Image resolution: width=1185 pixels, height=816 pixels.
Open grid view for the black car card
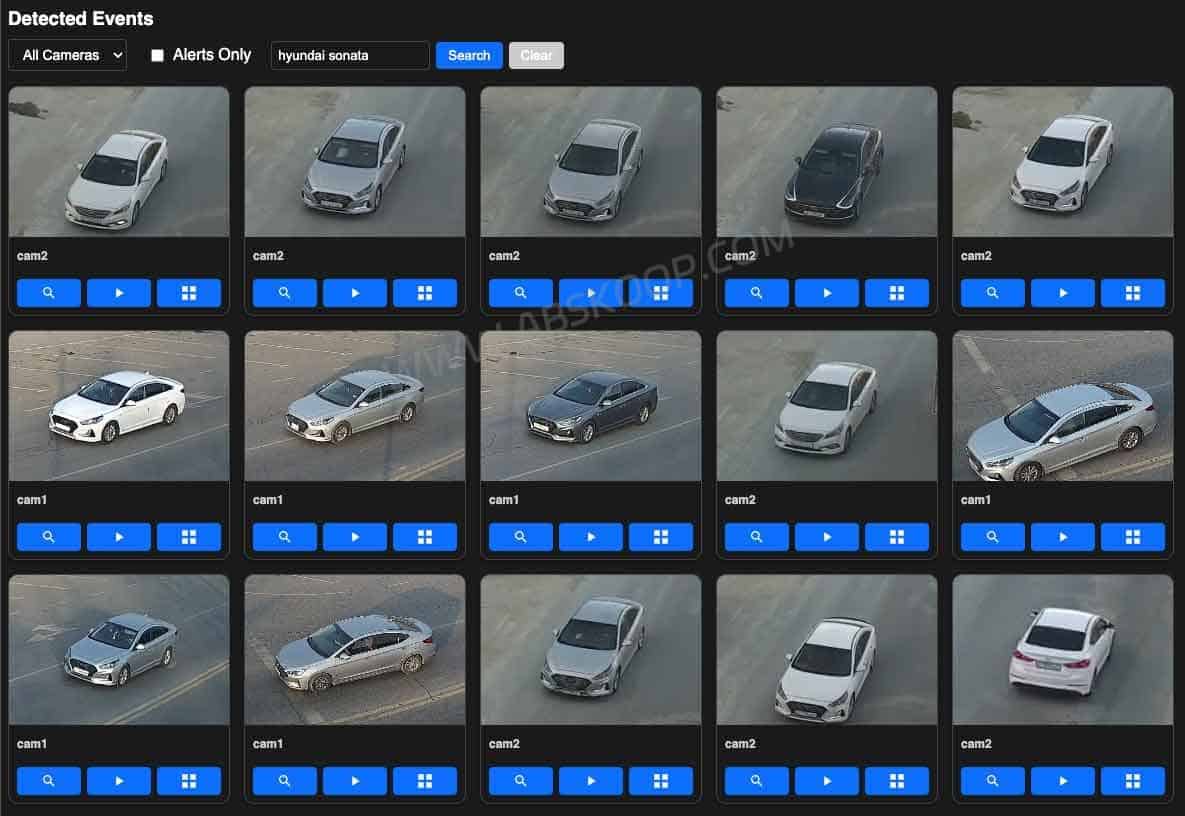[897, 292]
